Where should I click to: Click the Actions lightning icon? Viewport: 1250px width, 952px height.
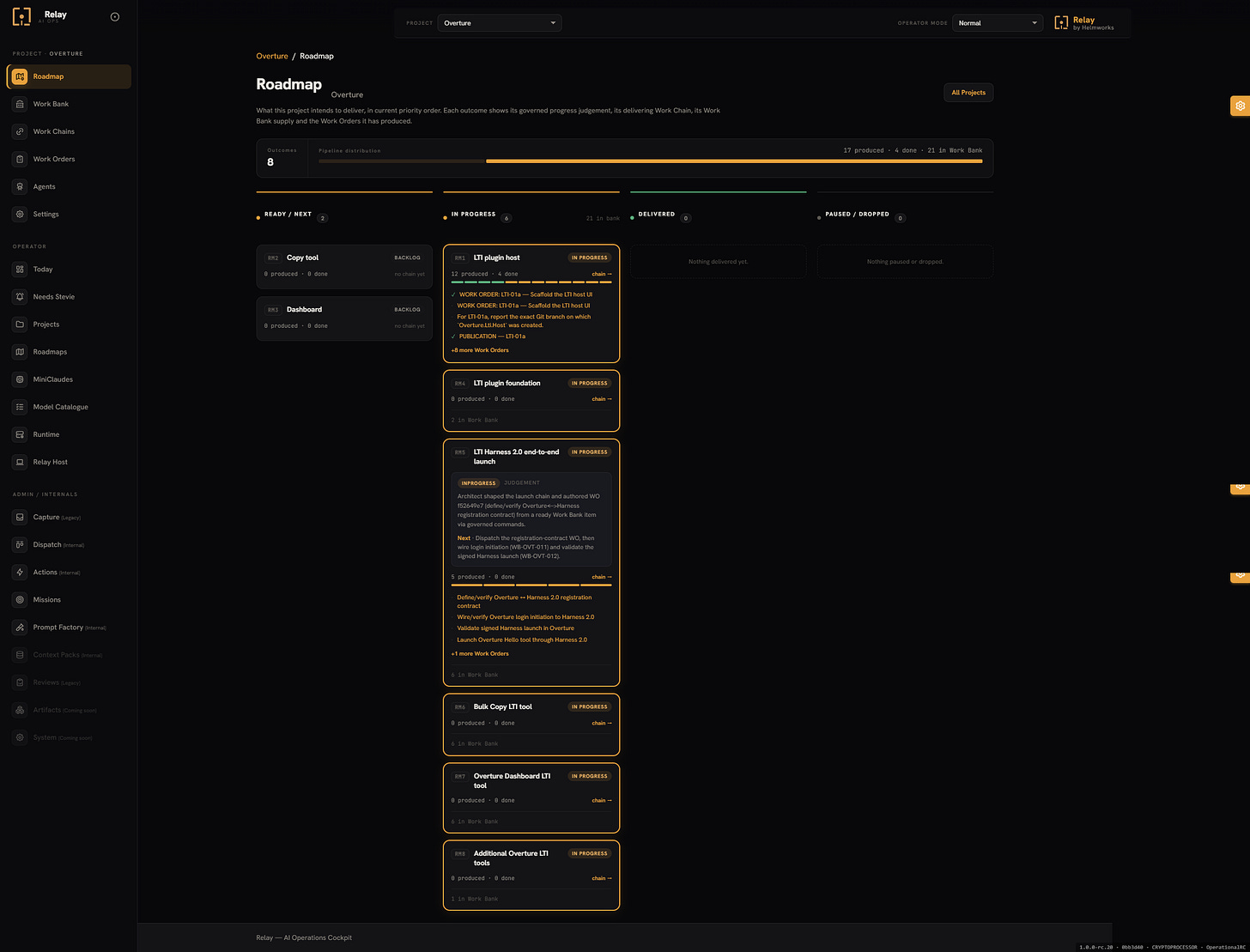[20, 572]
